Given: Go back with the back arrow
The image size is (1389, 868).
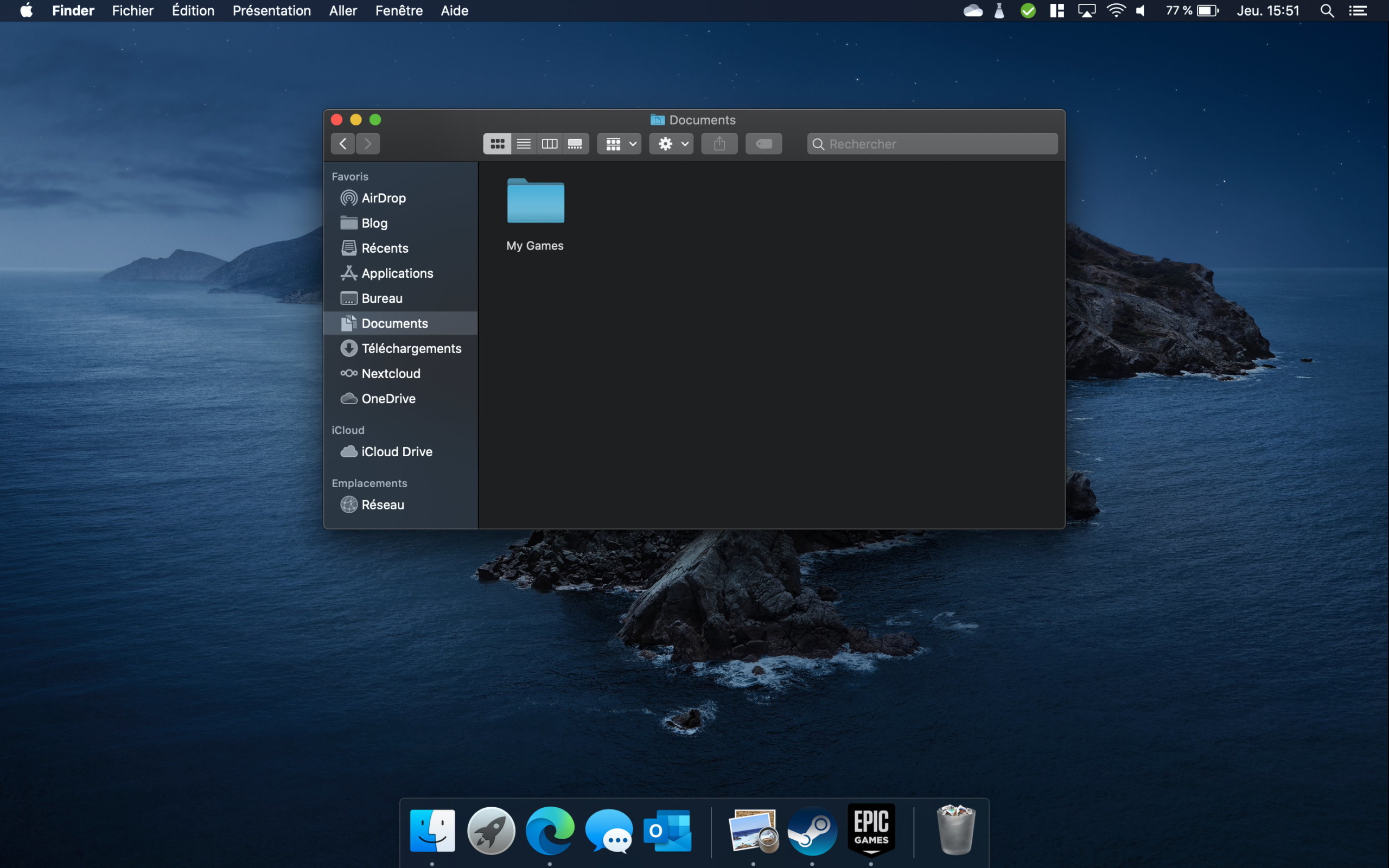Looking at the screenshot, I should (x=343, y=144).
